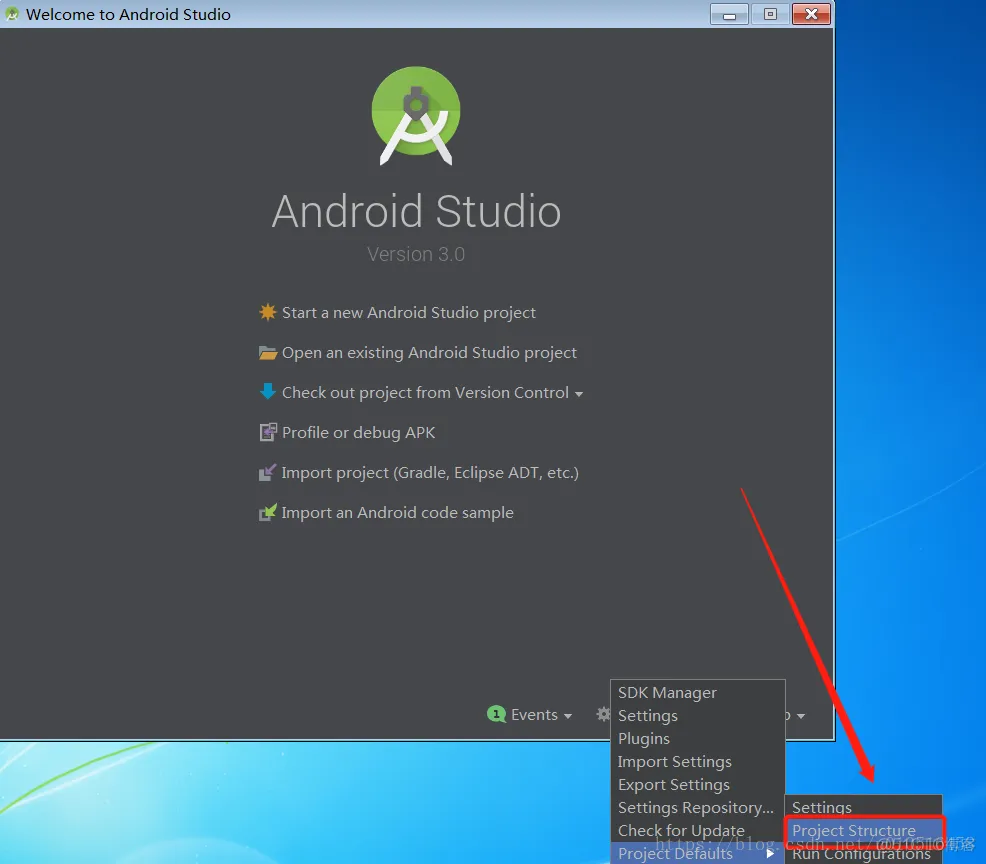
Task: Select Settings Repository... menu entry
Action: tap(697, 807)
